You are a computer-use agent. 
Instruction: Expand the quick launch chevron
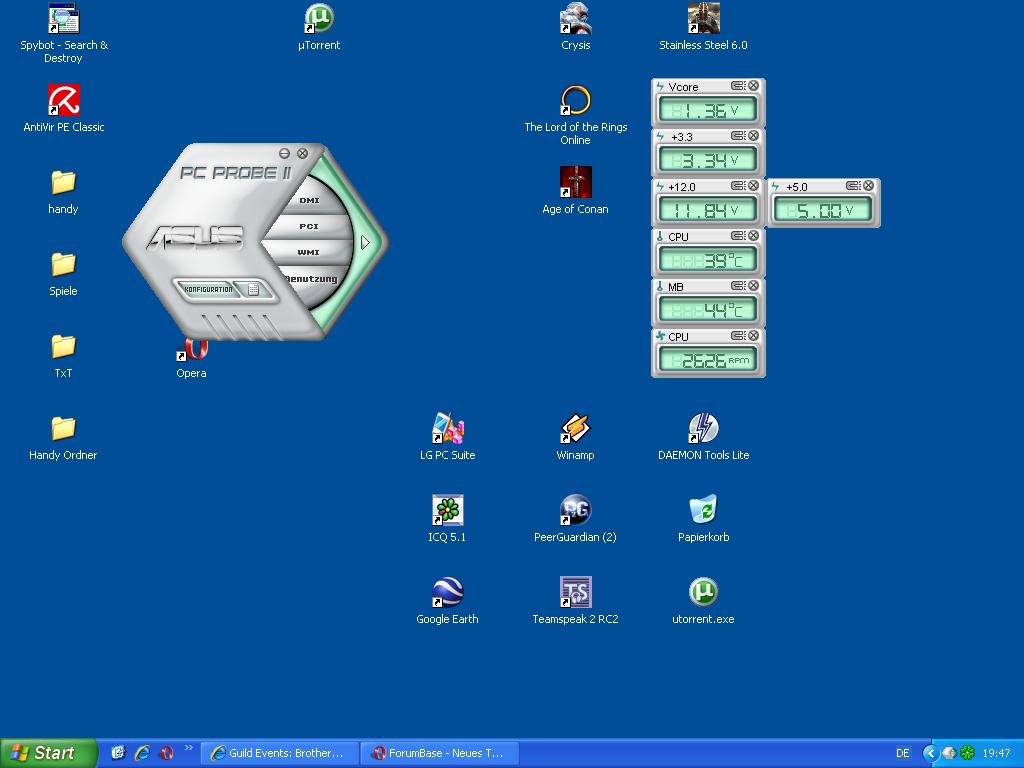click(x=189, y=748)
